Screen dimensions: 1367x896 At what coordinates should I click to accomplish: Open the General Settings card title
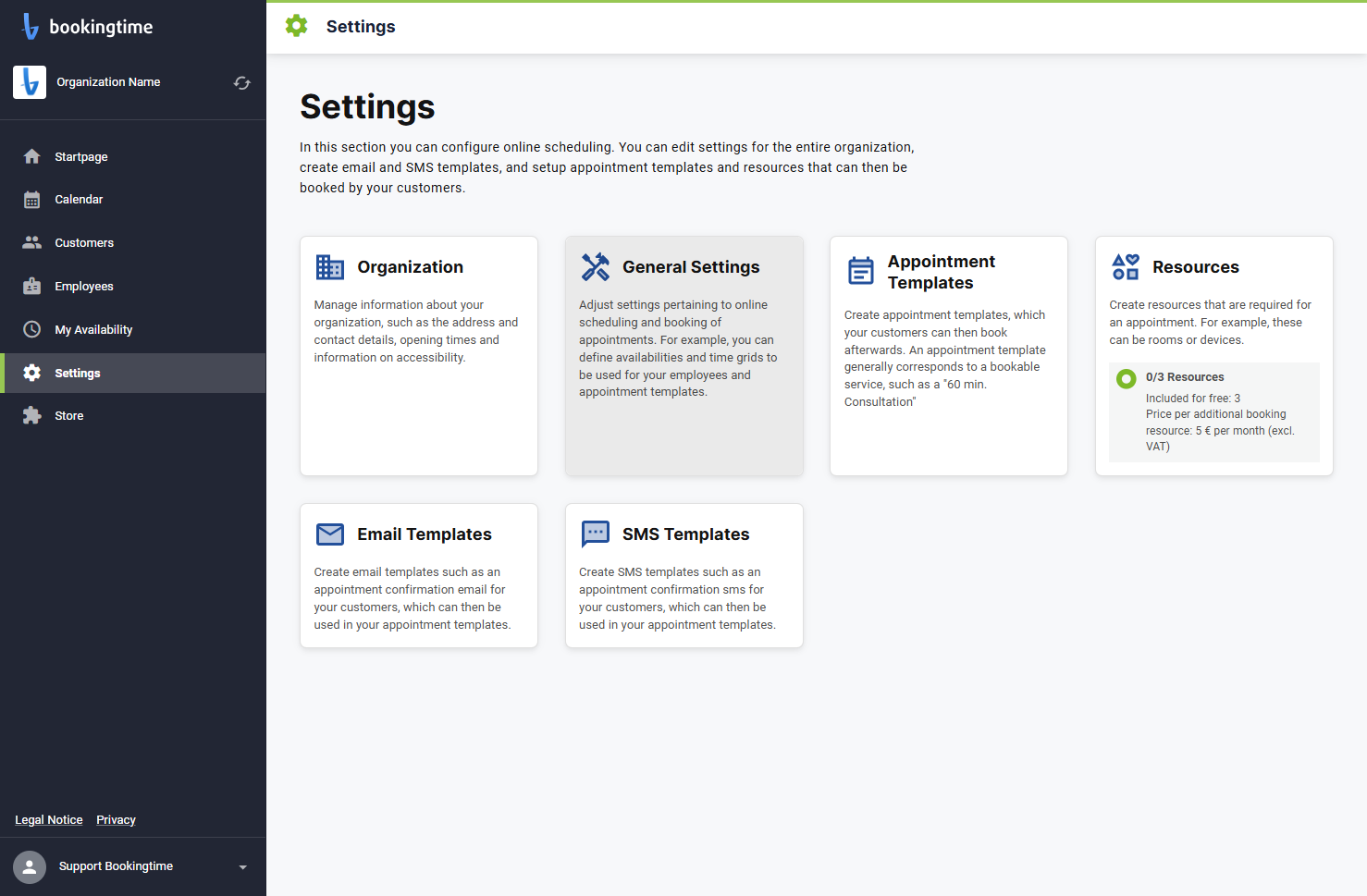(691, 267)
